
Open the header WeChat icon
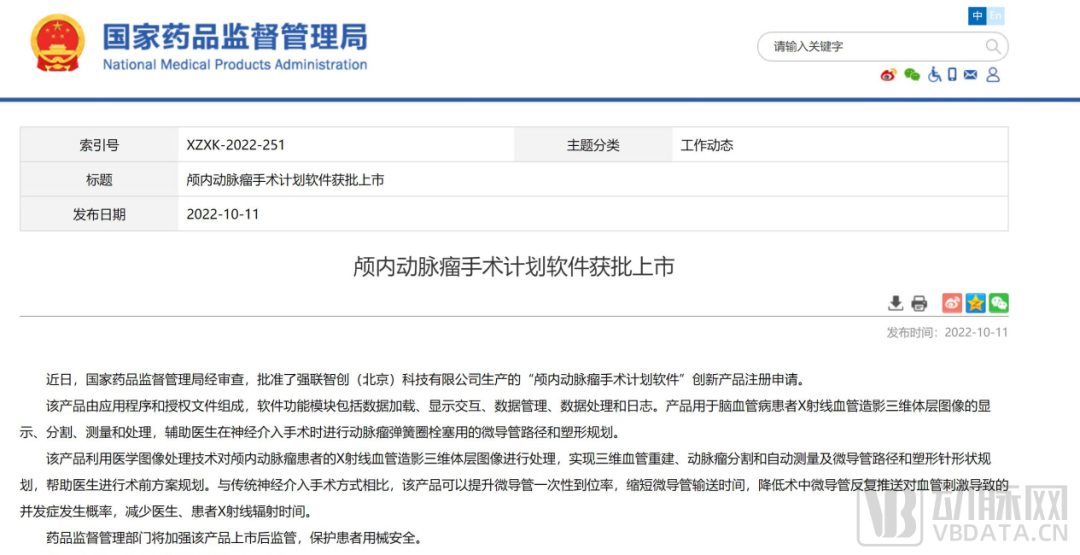[911, 75]
